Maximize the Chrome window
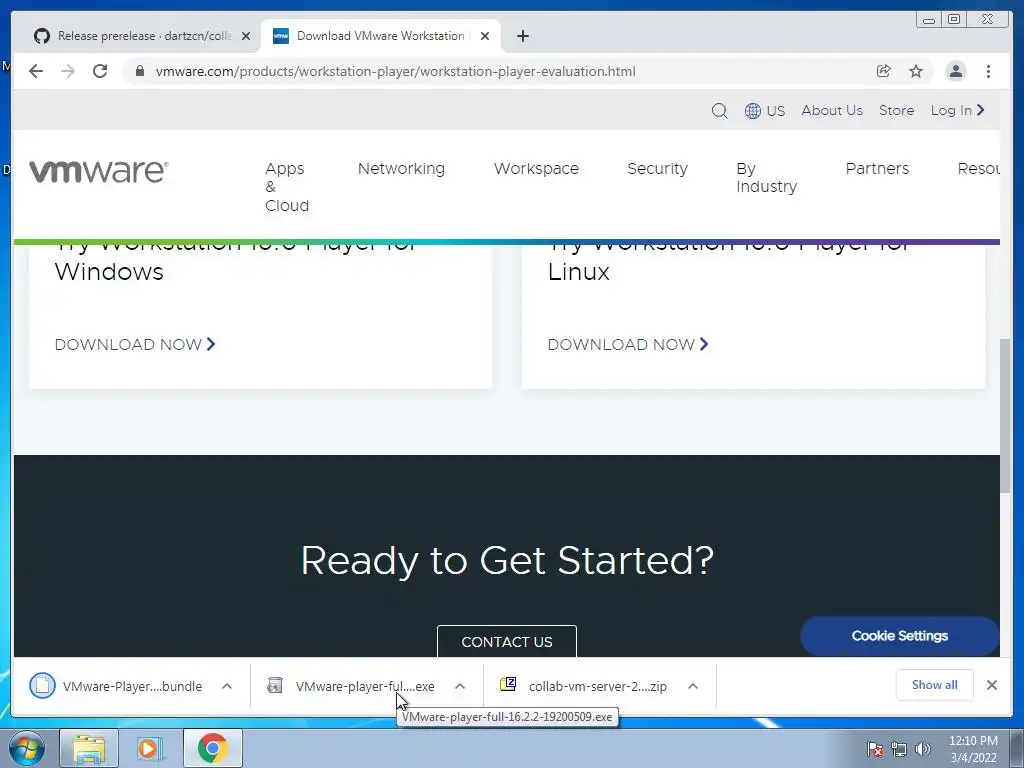 click(x=954, y=19)
